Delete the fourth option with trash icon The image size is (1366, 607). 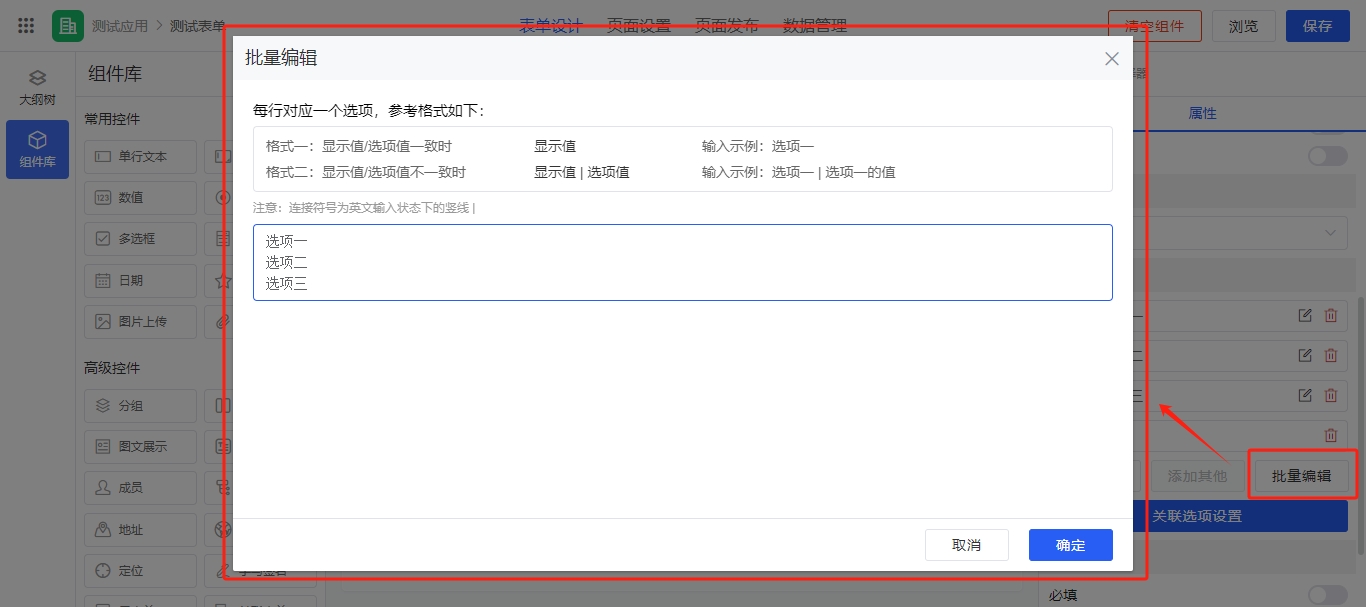(x=1330, y=435)
